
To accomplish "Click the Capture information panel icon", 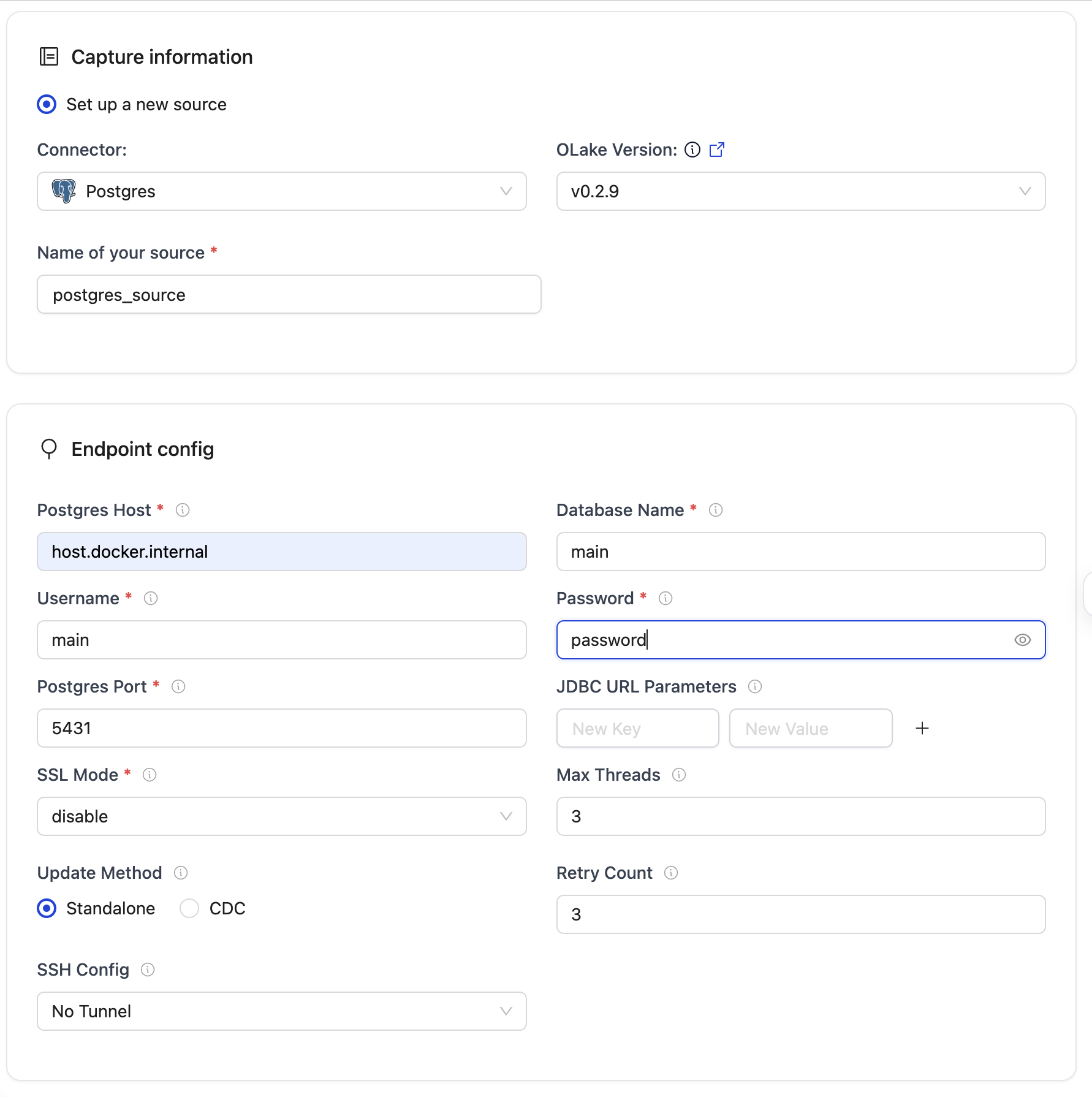I will (48, 56).
